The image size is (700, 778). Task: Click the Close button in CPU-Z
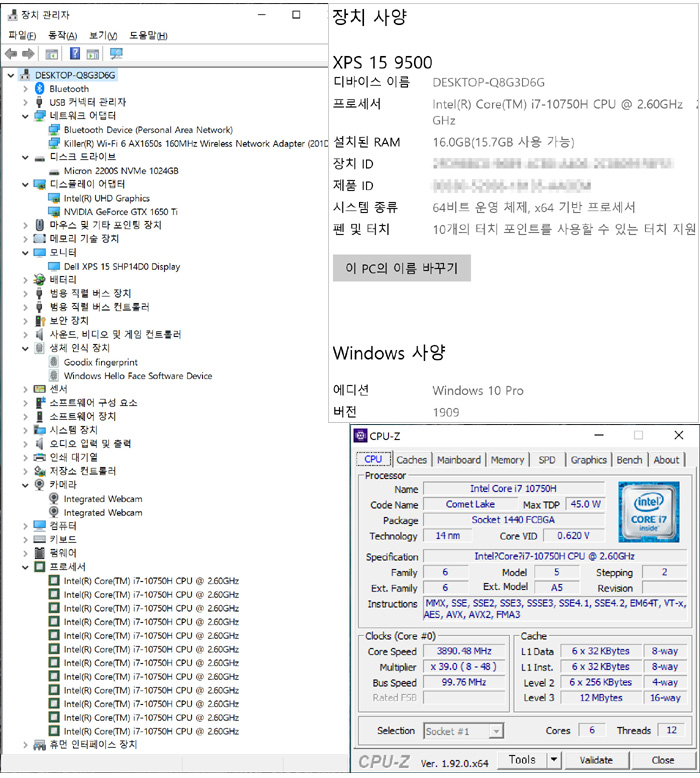coord(663,760)
